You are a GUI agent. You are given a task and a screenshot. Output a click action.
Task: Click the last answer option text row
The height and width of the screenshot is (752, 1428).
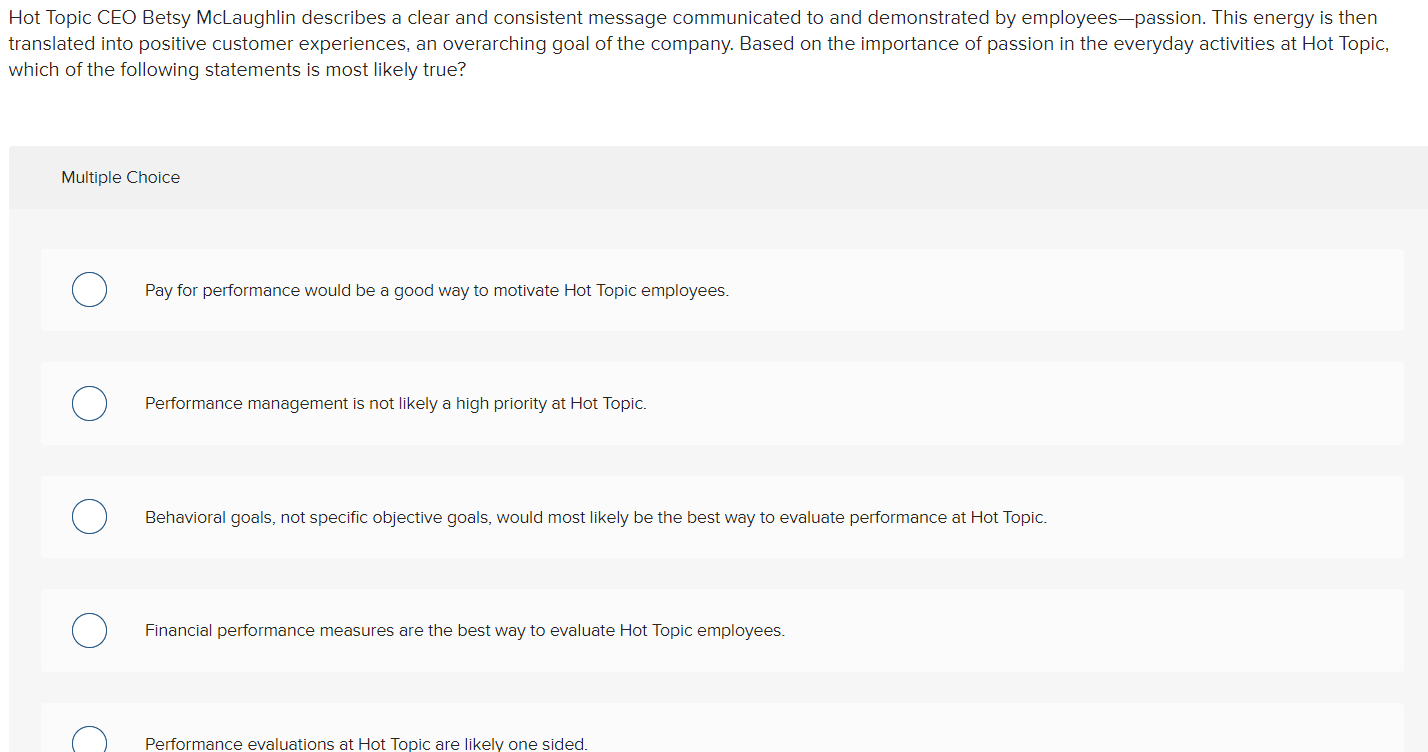tap(366, 744)
